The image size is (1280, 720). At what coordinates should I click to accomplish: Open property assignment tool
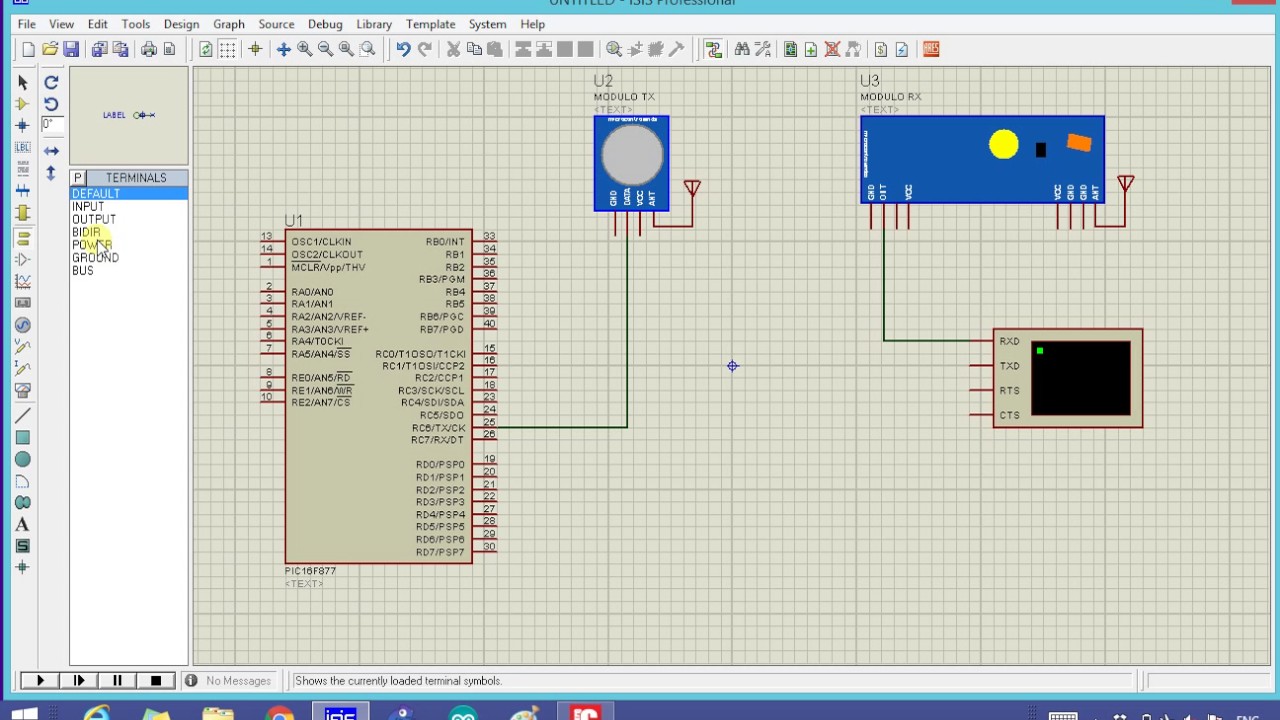[762, 49]
